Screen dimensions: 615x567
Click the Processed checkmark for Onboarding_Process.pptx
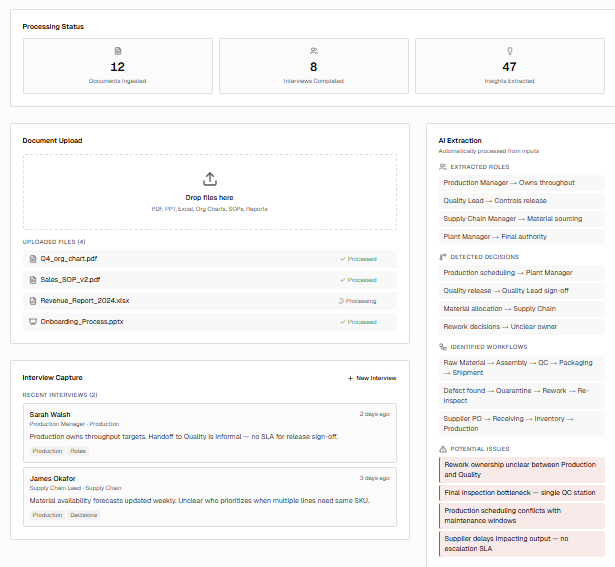point(343,322)
